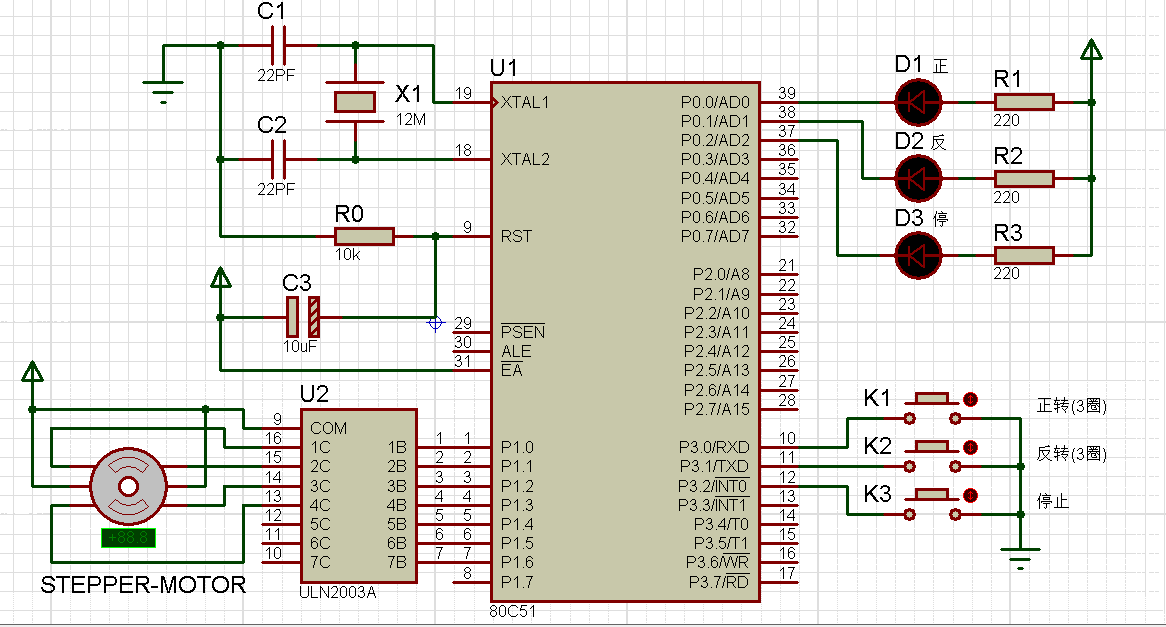Click the X1 reference label
Viewport: 1166px width, 627px height.
click(408, 94)
